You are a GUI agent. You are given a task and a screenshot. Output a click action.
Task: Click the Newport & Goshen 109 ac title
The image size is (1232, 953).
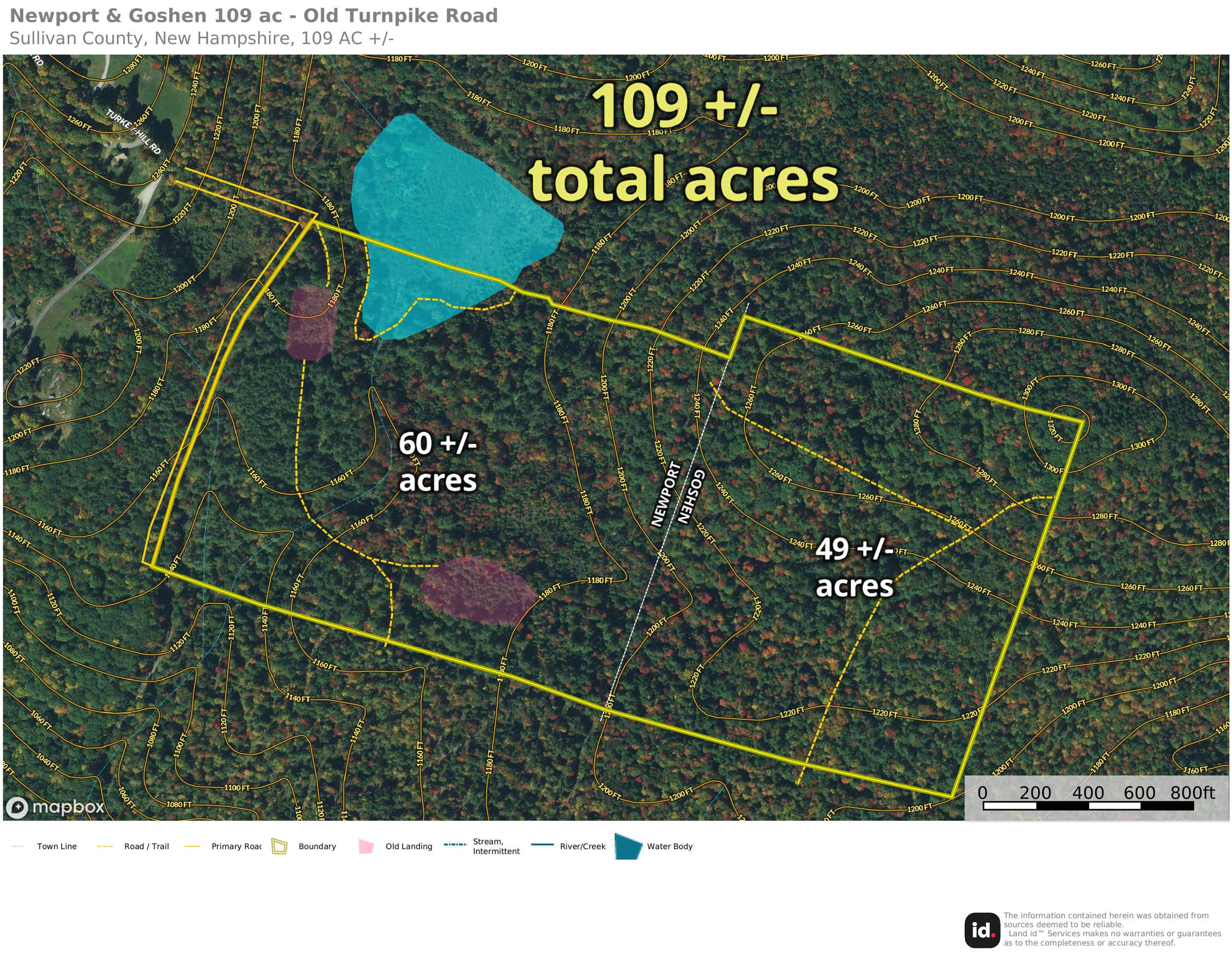click(x=254, y=16)
